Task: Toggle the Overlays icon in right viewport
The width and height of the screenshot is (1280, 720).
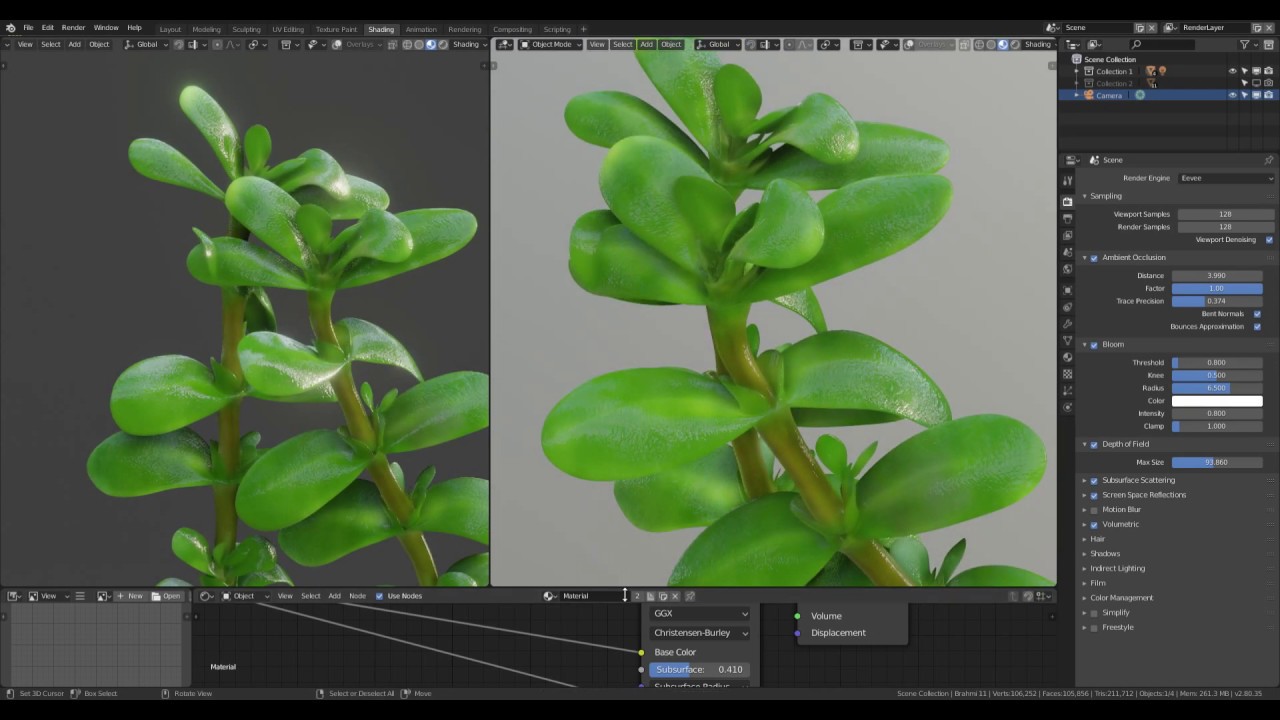Action: 909,44
